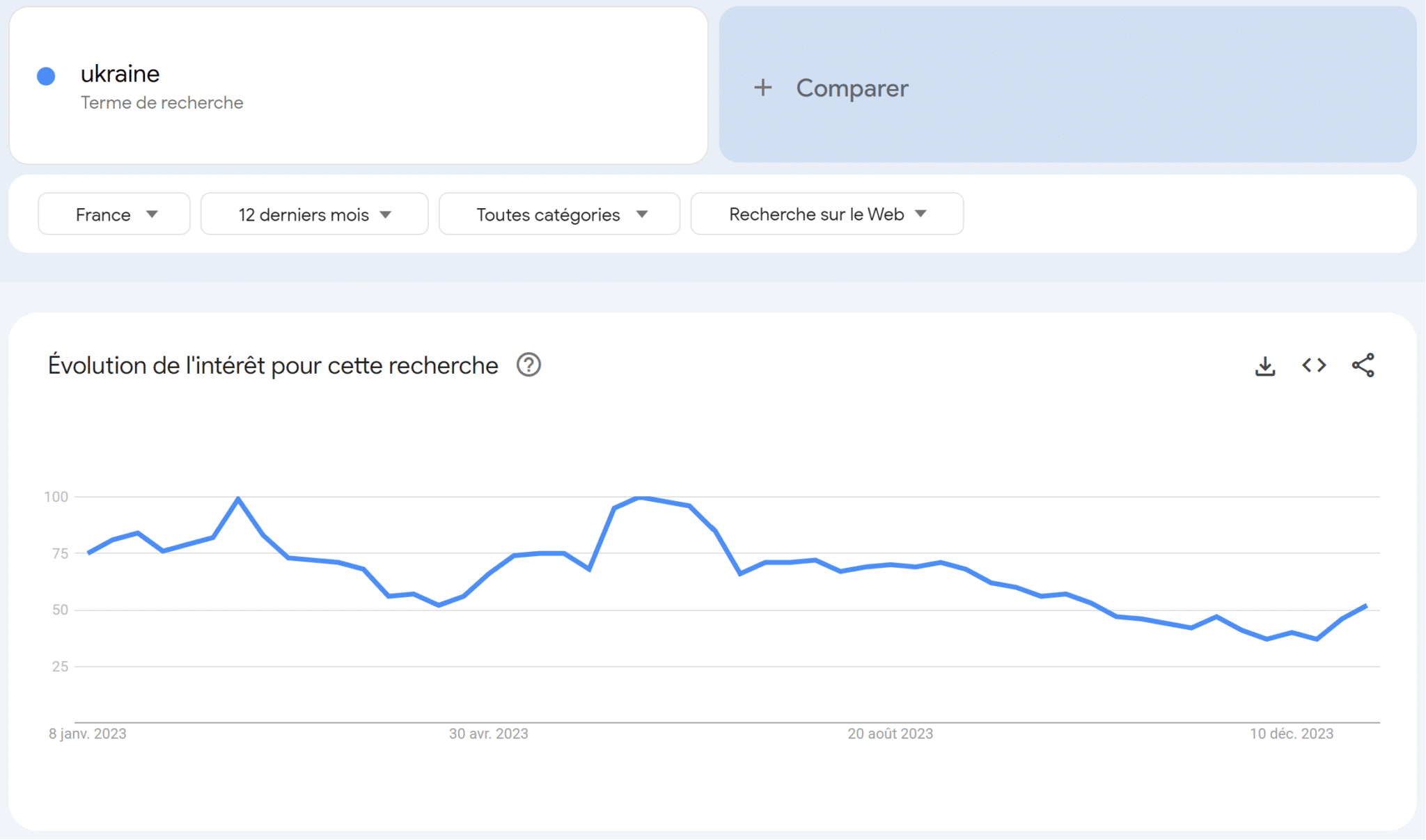Click the 75 value on the y-axis

[x=60, y=554]
